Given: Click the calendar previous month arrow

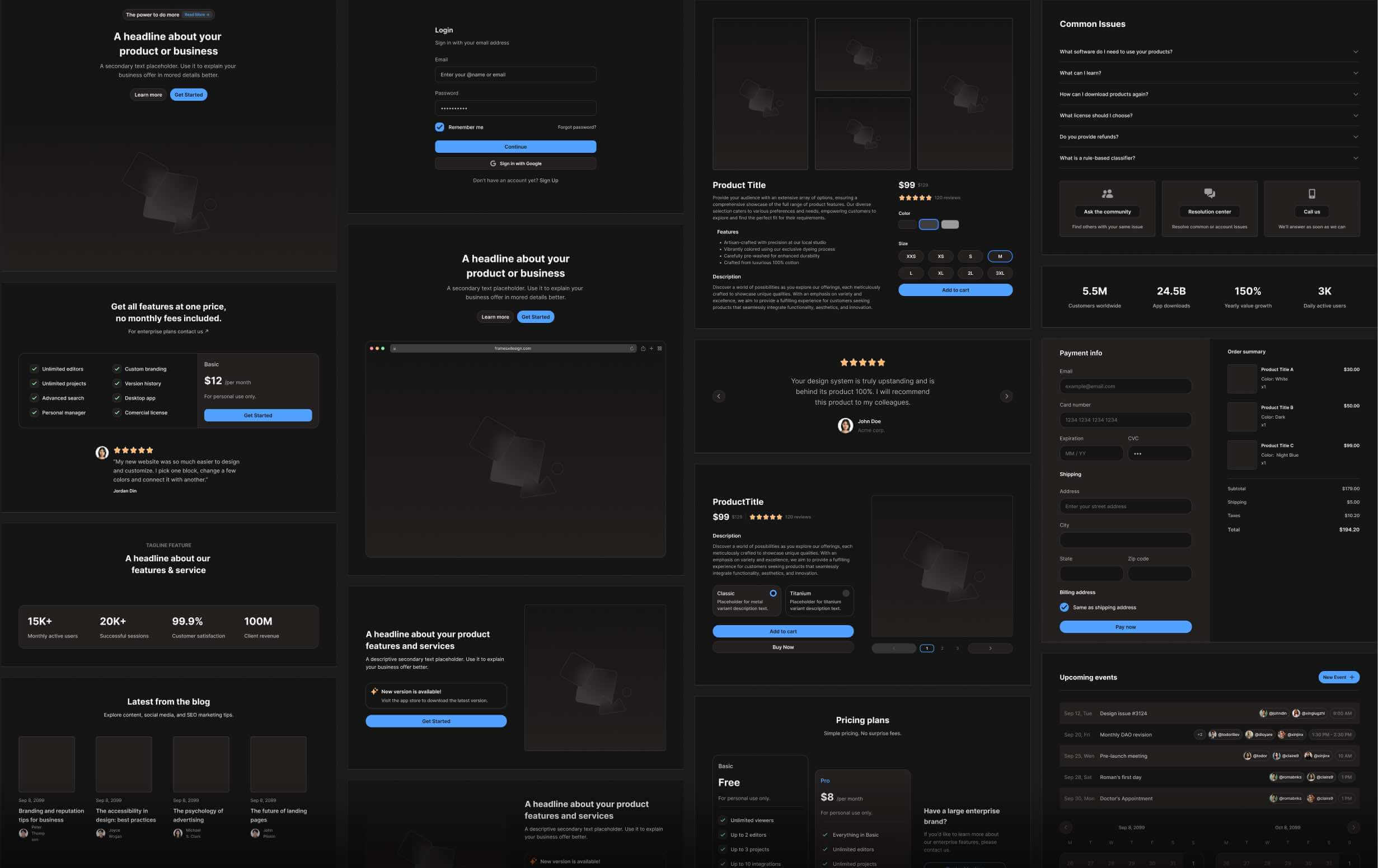Looking at the screenshot, I should coord(1066,827).
